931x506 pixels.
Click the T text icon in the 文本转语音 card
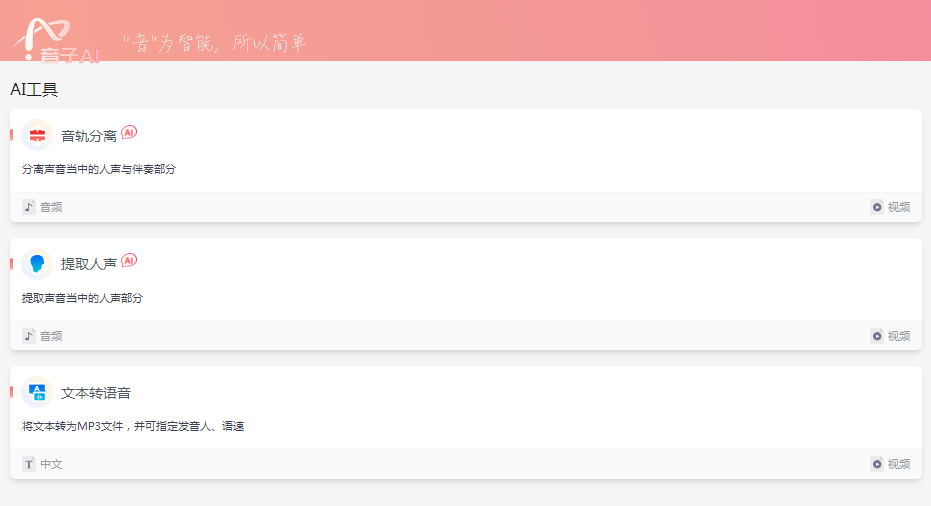28,464
